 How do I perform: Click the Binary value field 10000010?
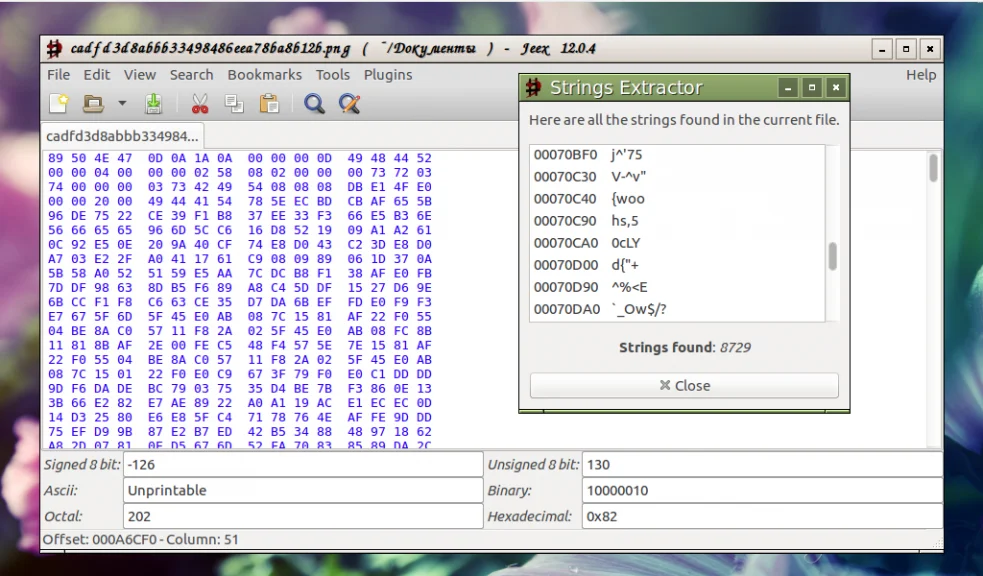point(762,490)
